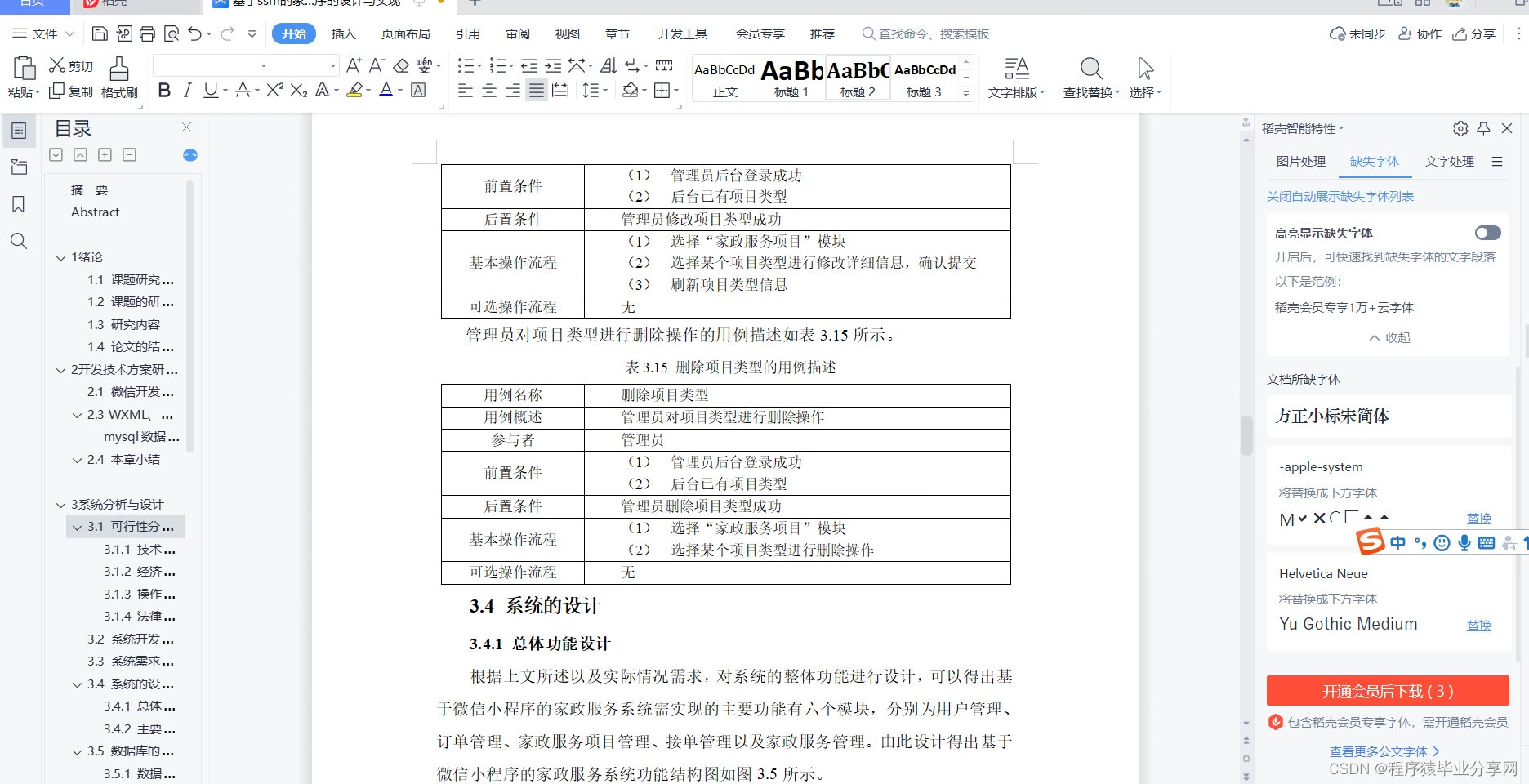Open underline style dropdown arrow
Viewport: 1529px width, 784px height.
225,91
